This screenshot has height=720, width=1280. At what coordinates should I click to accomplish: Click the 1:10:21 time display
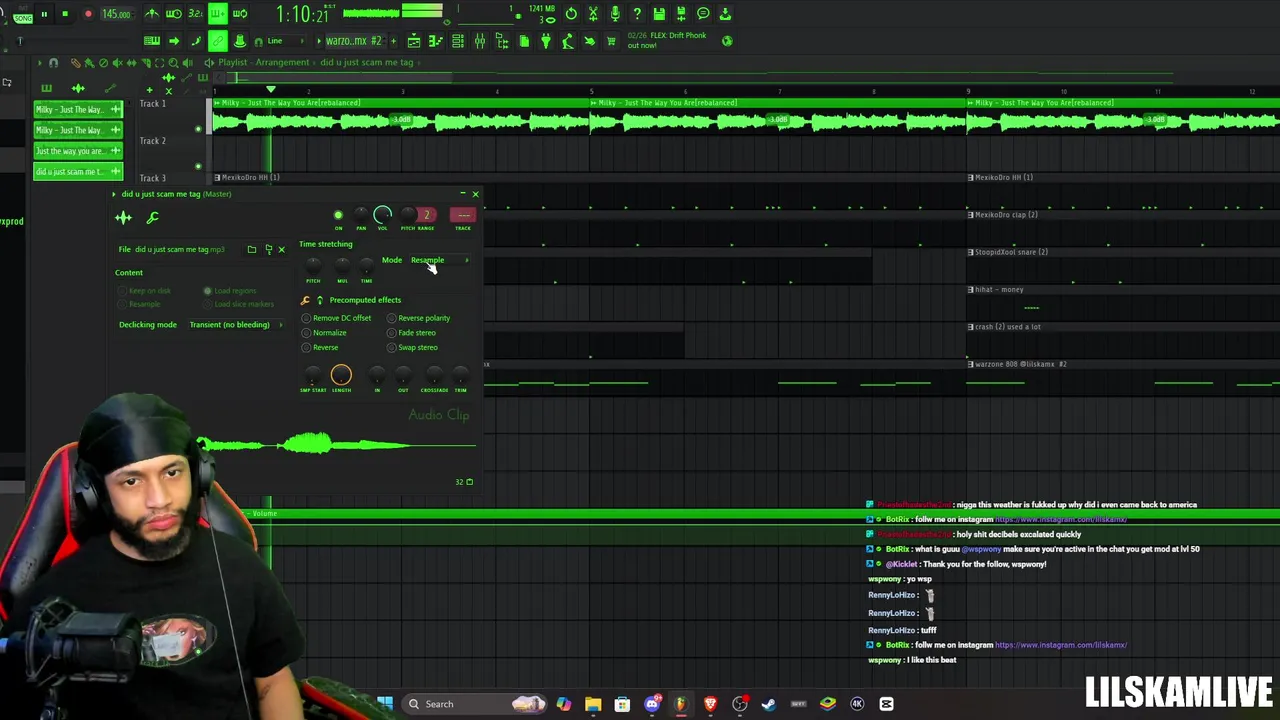[303, 15]
